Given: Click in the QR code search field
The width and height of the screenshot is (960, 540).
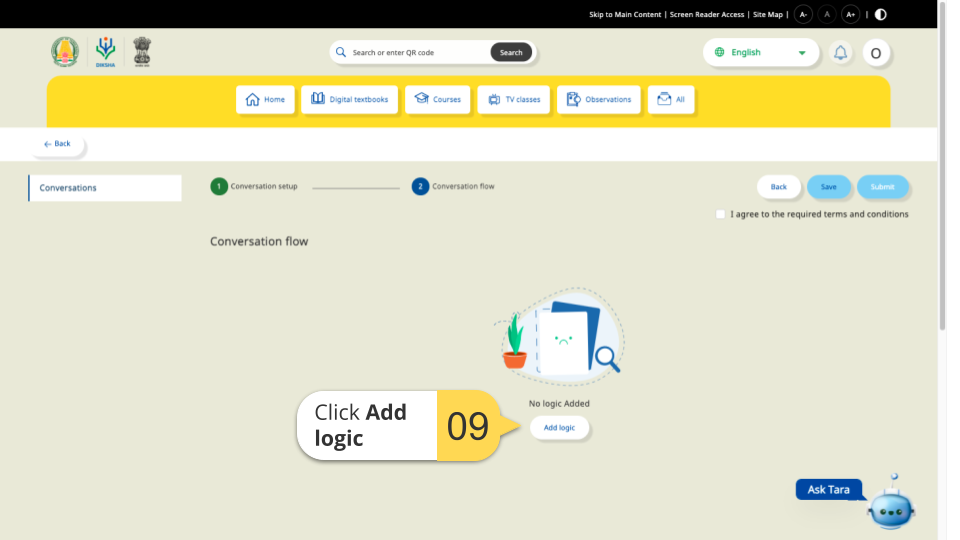Looking at the screenshot, I should (x=418, y=52).
